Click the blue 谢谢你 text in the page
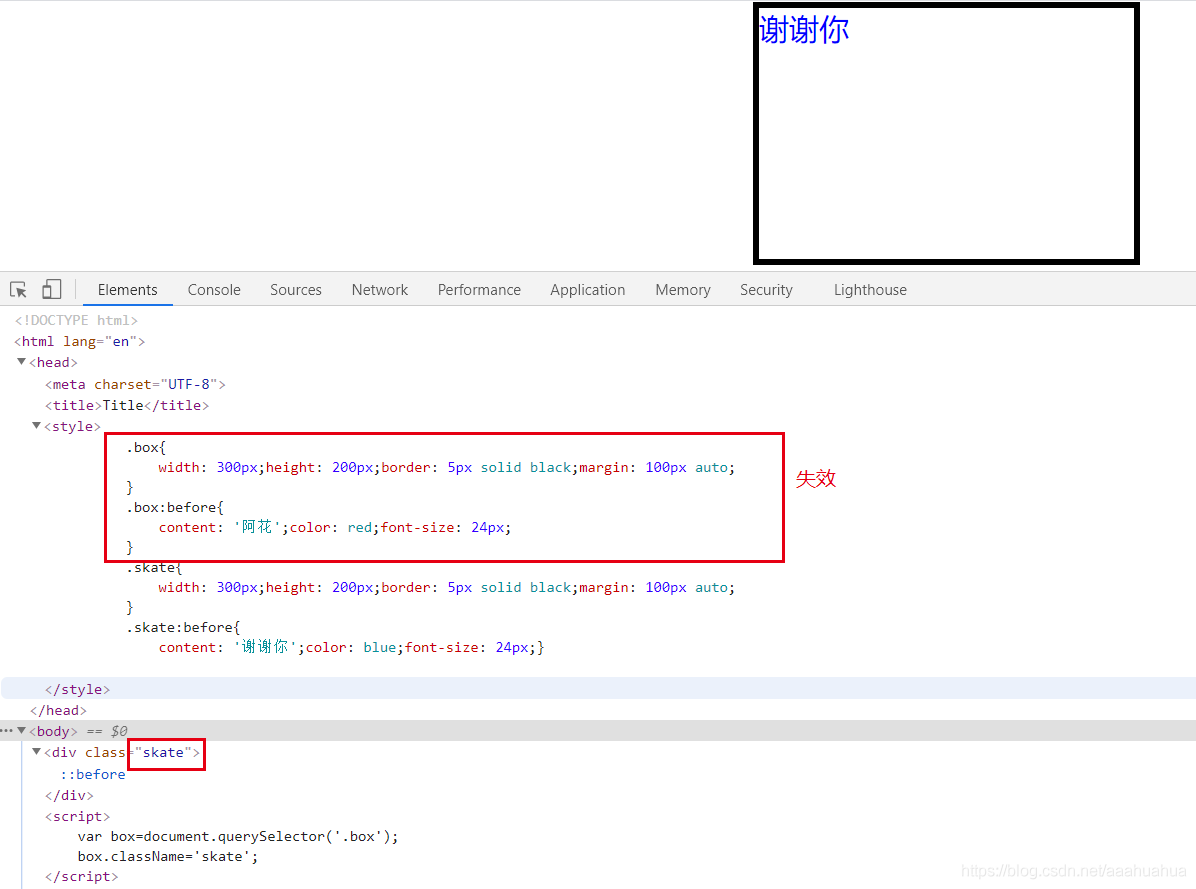The image size is (1196, 889). pos(804,30)
